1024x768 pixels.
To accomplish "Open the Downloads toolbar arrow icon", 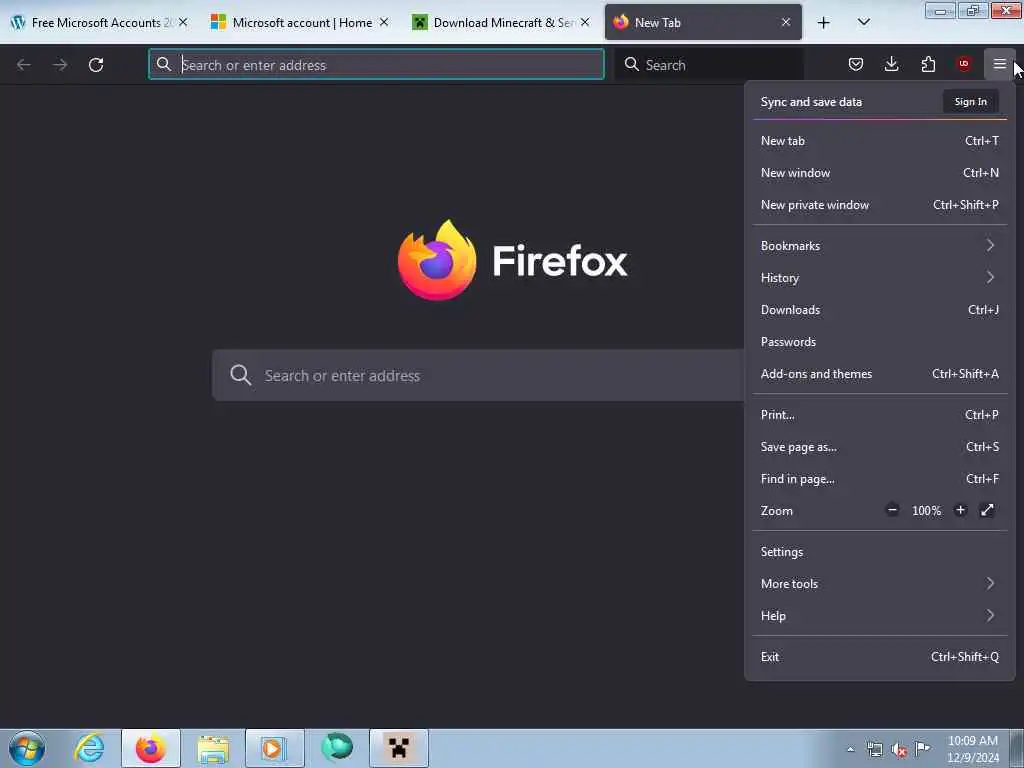I will 891,64.
